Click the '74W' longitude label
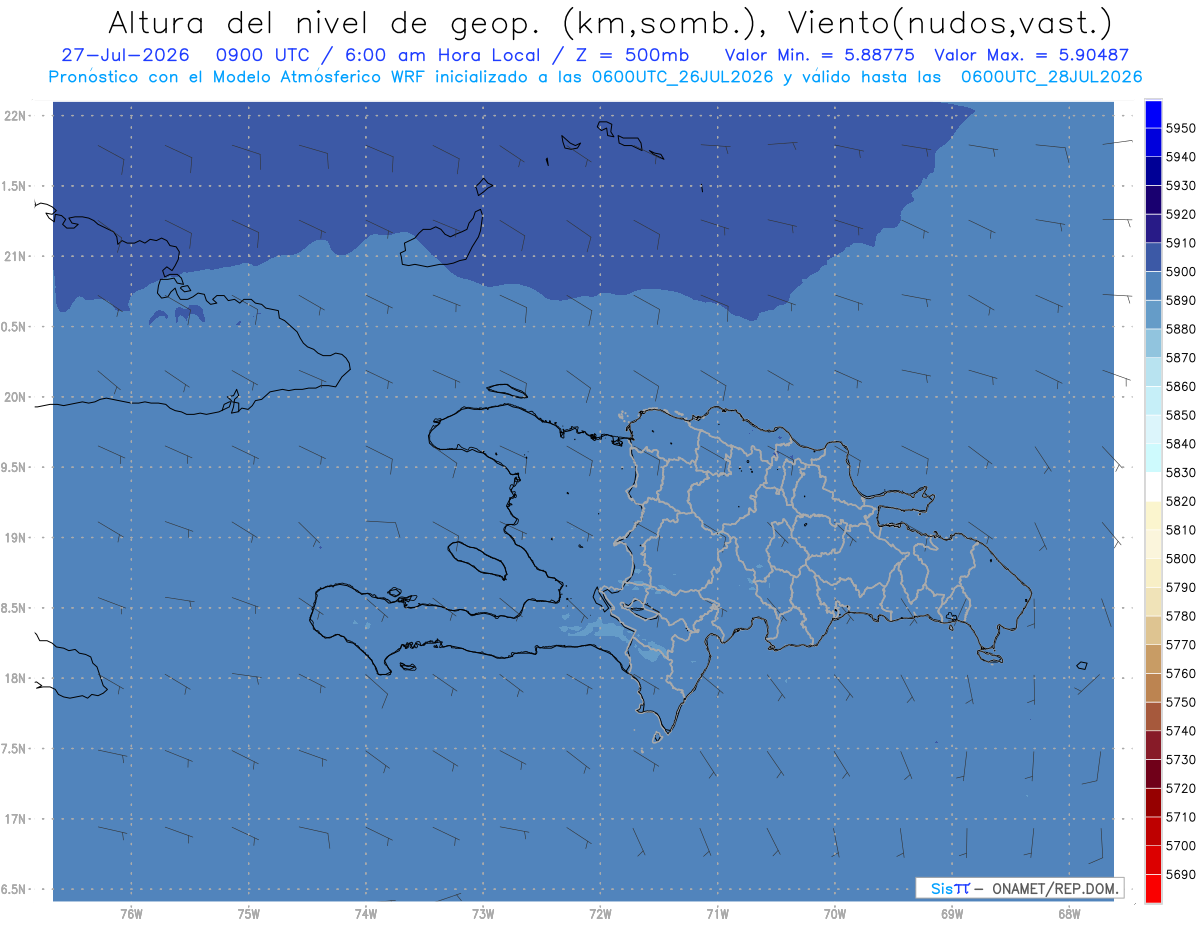This screenshot has height=927, width=1200. 366,913
